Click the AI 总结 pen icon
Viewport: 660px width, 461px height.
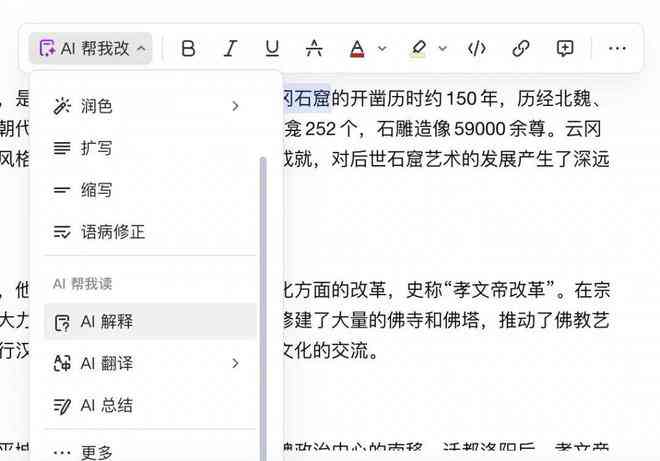tap(62, 406)
